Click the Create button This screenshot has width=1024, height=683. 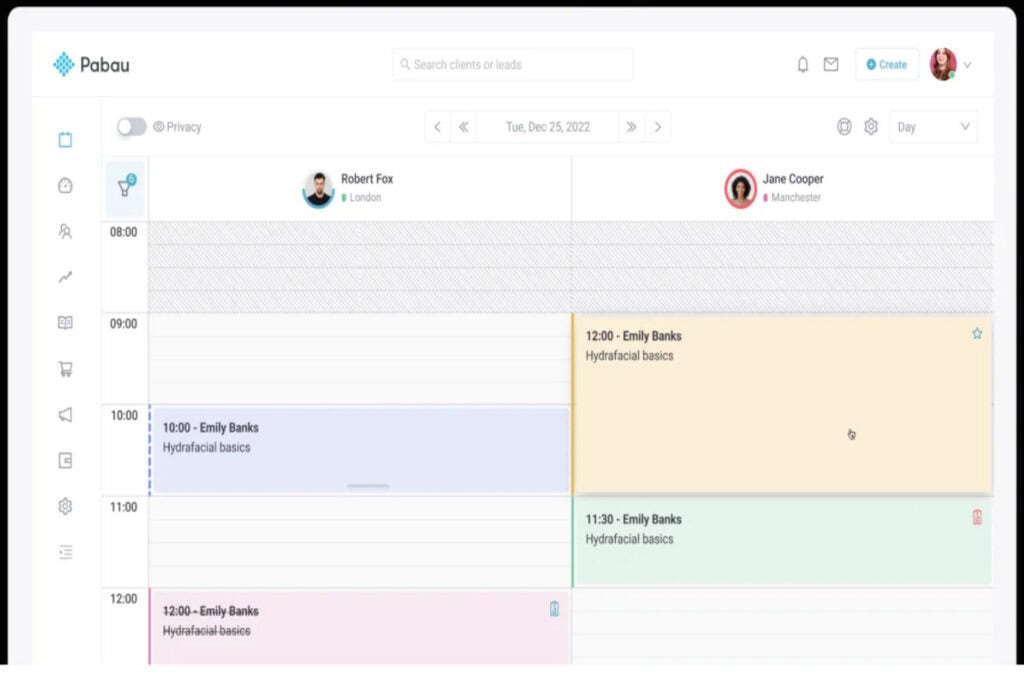click(x=886, y=65)
